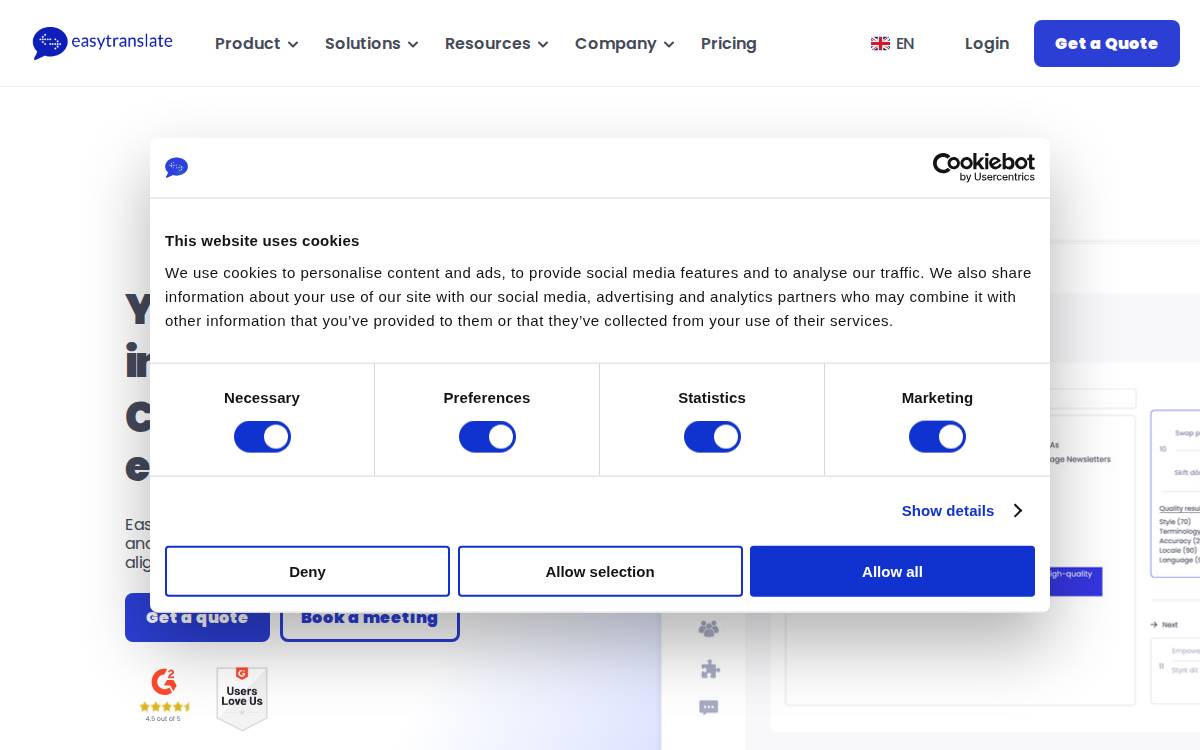The image size is (1200, 750).
Task: Click the easytranslate logo
Action: click(103, 43)
